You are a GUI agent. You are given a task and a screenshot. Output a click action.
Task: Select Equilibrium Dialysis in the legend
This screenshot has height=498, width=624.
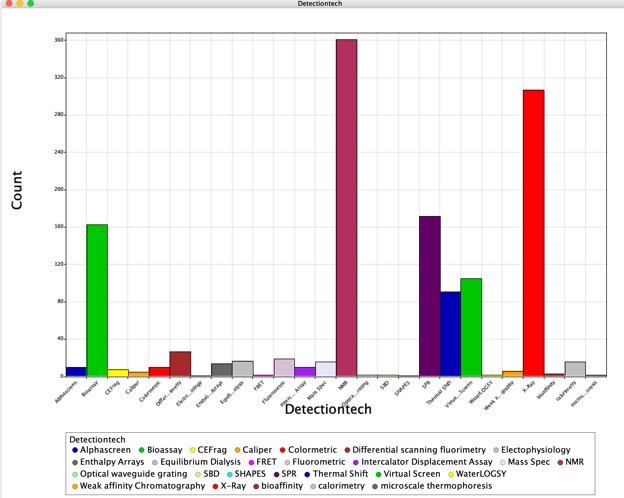tap(196, 462)
